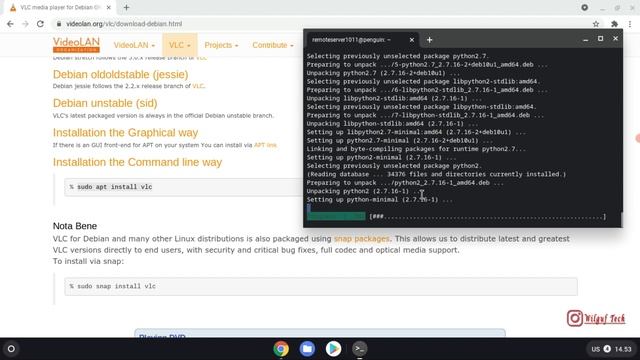
Task: Reload the VLC download page
Action: (x=40, y=24)
